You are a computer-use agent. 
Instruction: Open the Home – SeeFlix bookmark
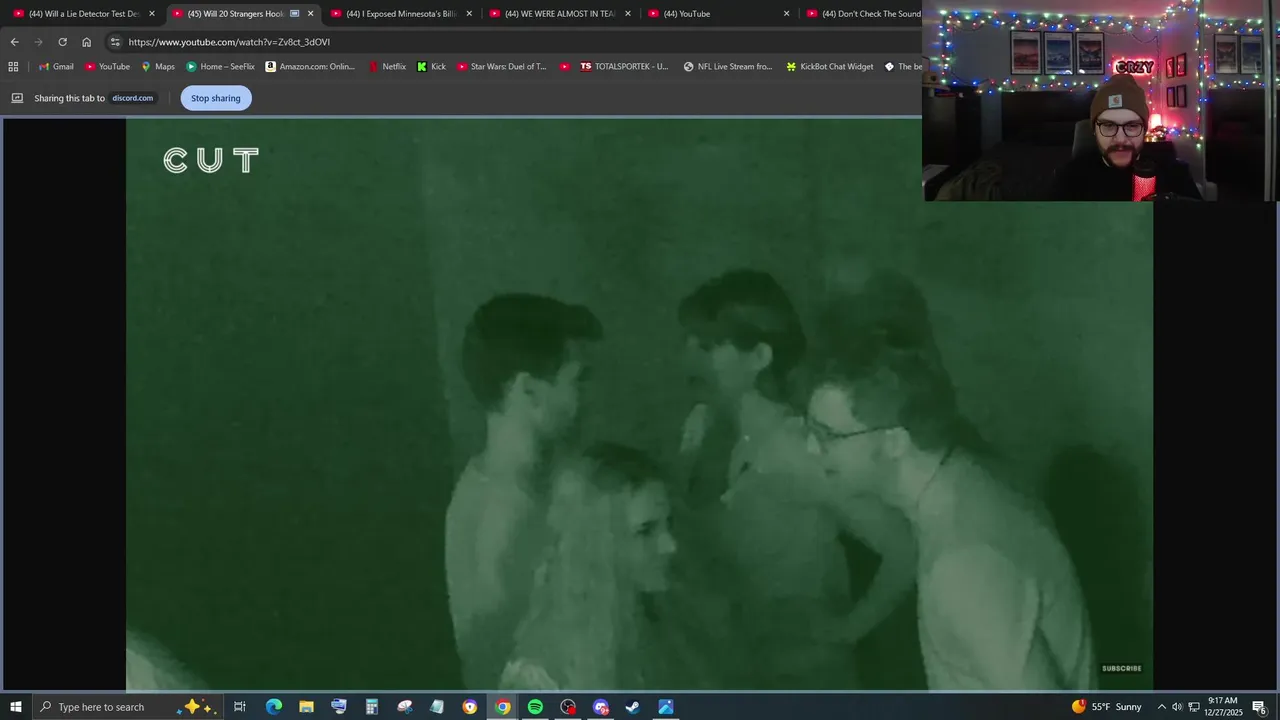tap(220, 66)
